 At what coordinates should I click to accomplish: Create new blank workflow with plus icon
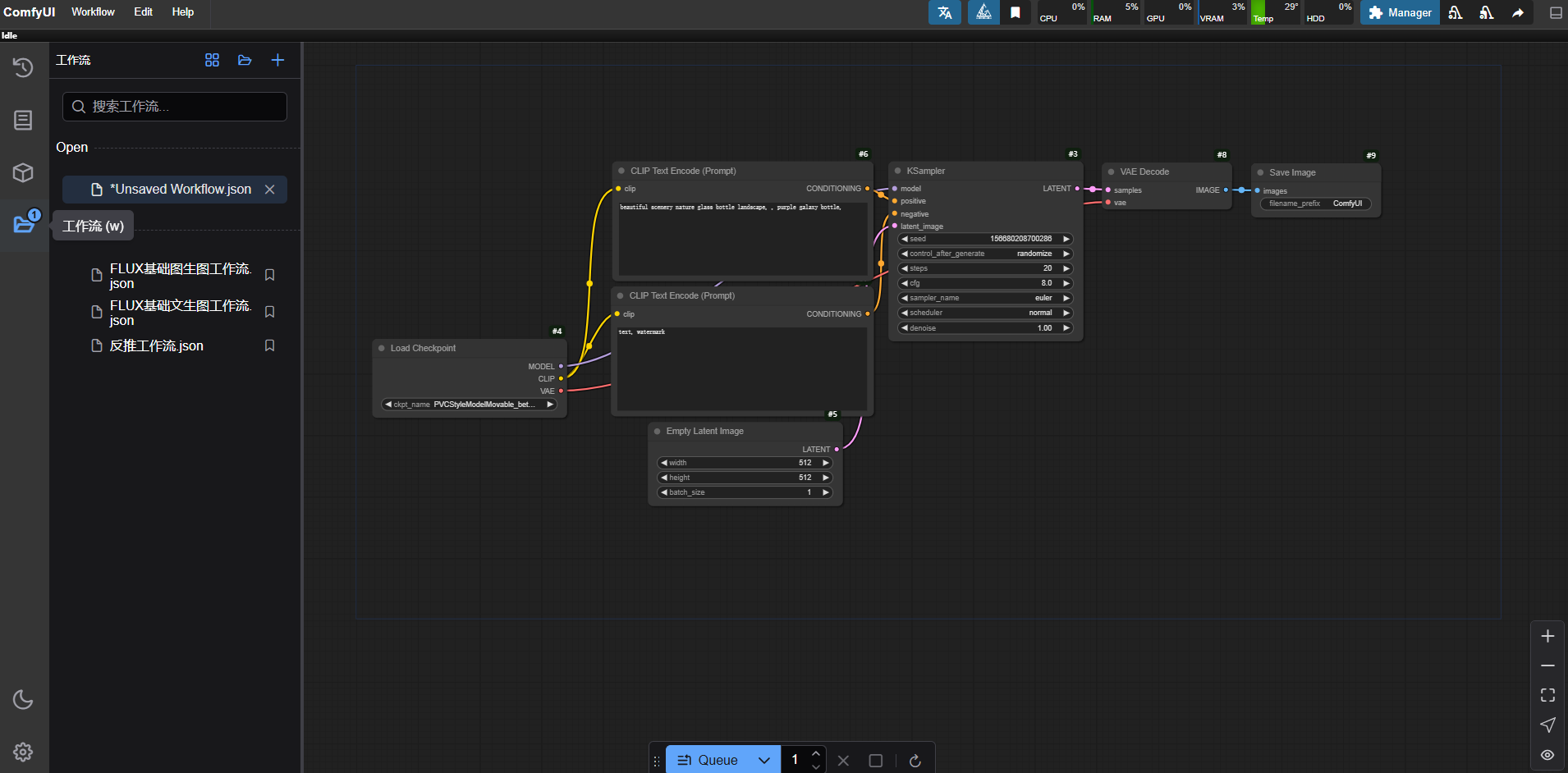point(277,60)
